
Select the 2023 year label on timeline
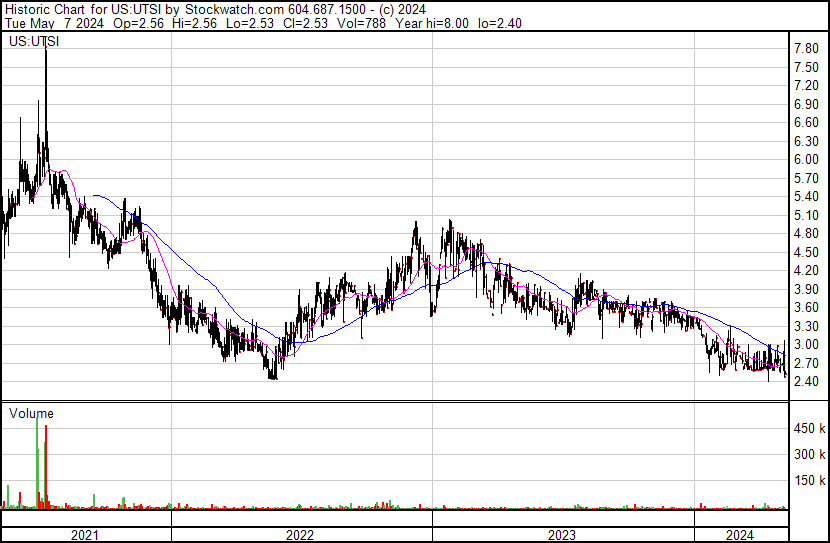[561, 535]
